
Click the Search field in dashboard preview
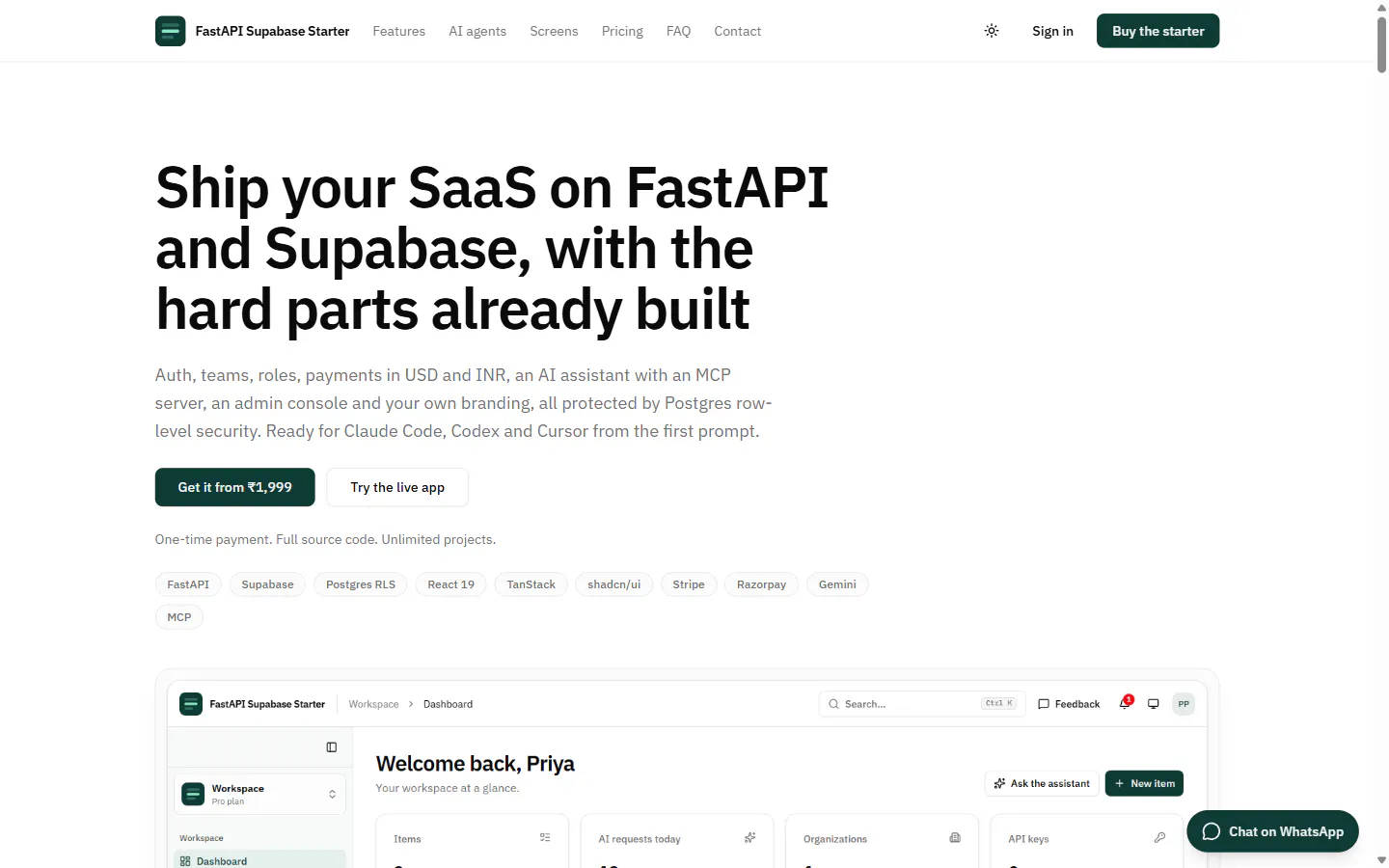(920, 704)
